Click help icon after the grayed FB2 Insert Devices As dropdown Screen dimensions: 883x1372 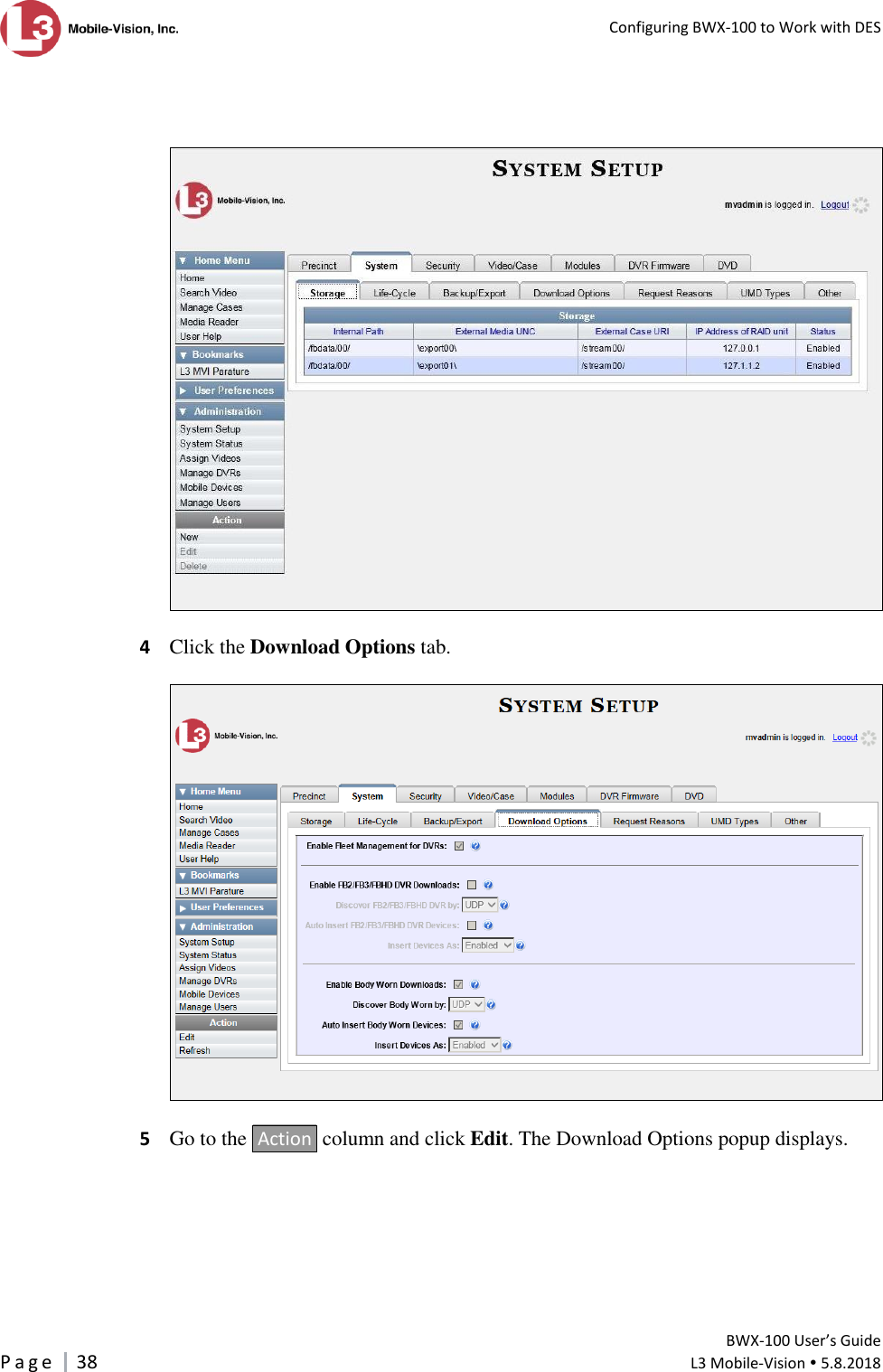[x=520, y=945]
